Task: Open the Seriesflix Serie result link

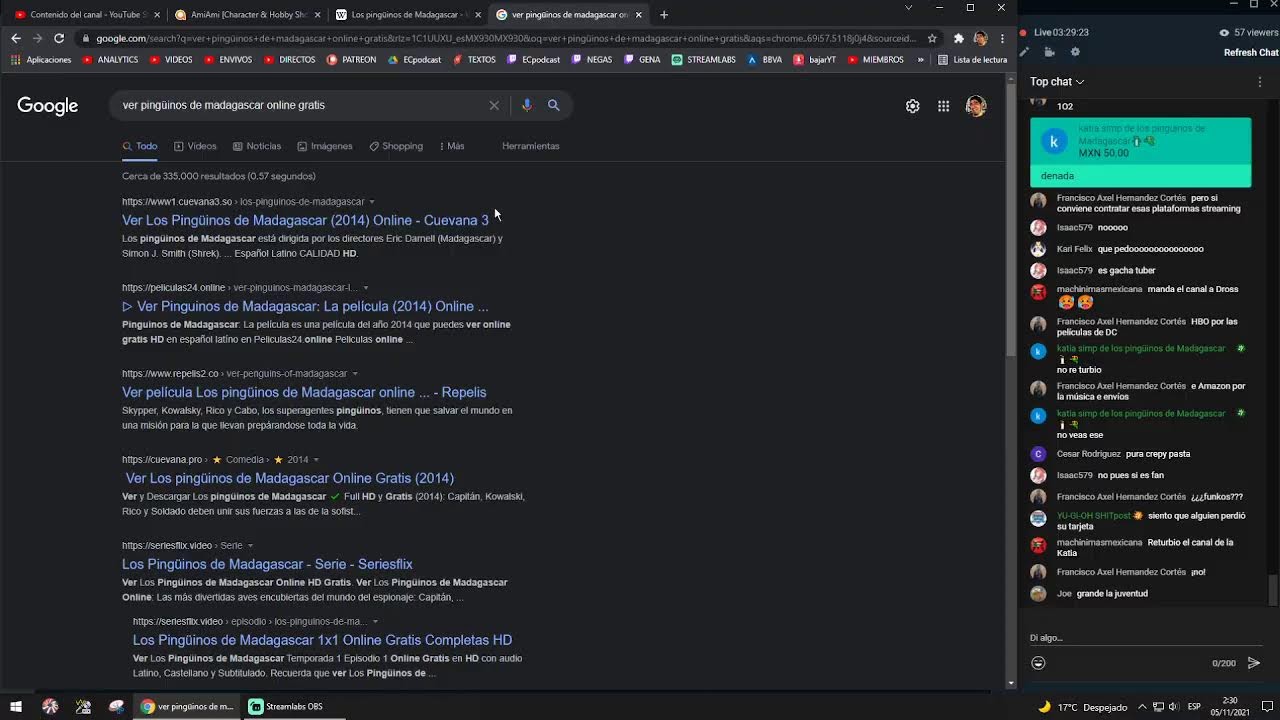Action: (267, 564)
